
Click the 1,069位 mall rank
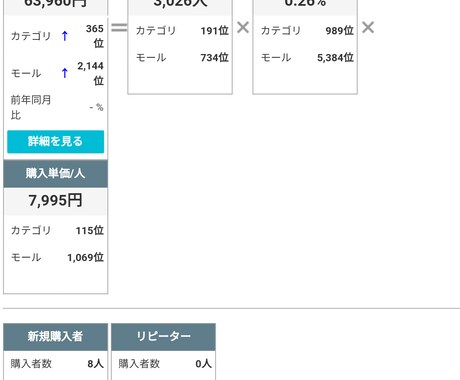[x=86, y=257]
